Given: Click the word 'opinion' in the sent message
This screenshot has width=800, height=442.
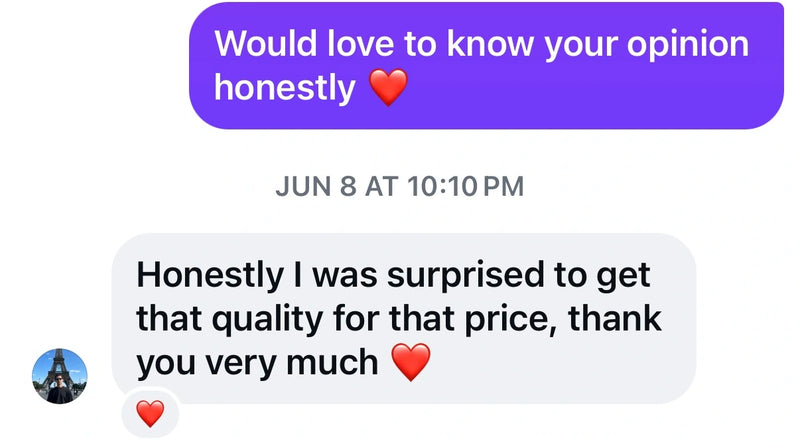Looking at the screenshot, I should 688,46.
